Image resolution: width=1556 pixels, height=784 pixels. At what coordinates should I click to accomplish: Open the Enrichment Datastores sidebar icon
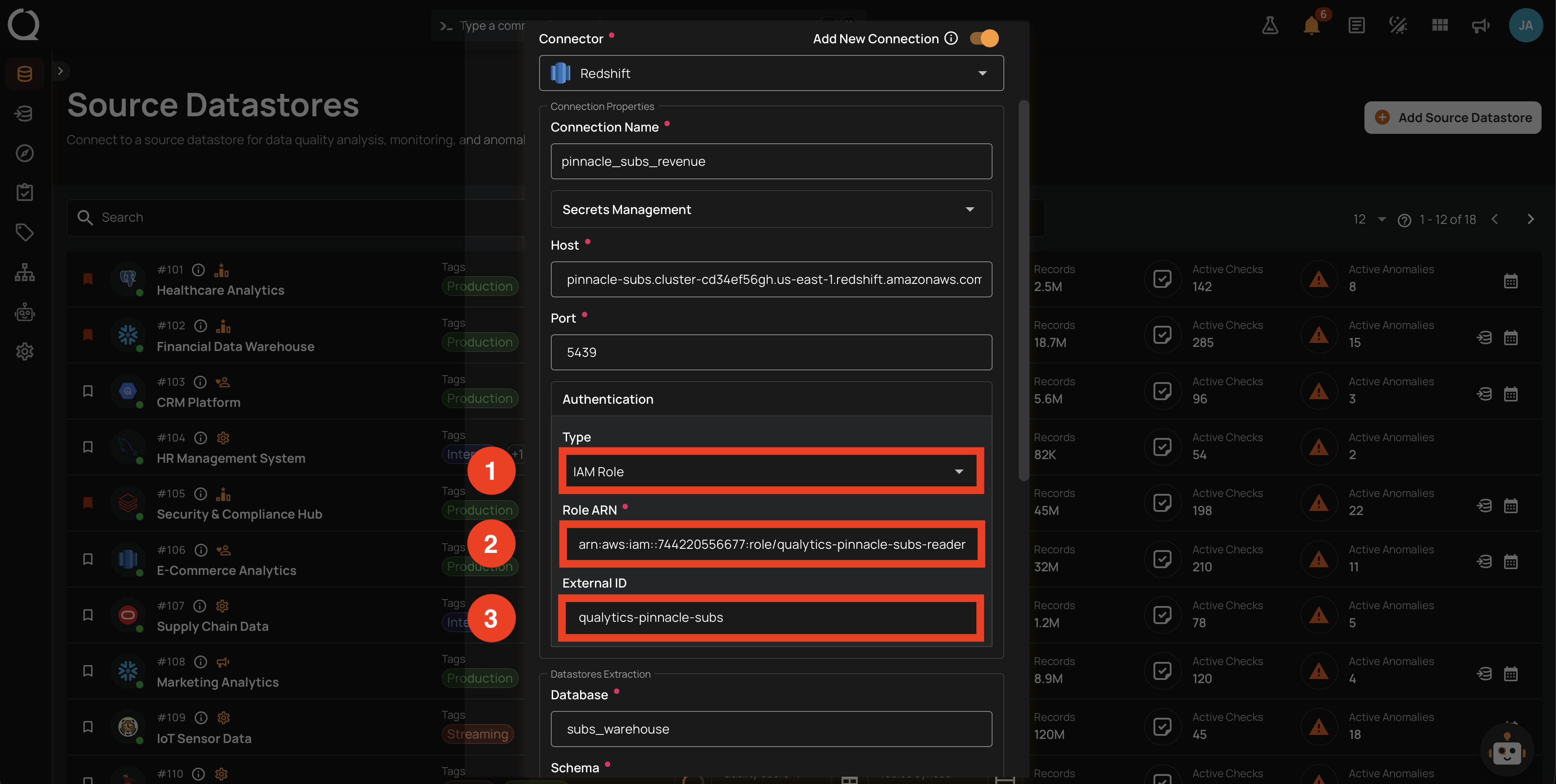(x=25, y=113)
